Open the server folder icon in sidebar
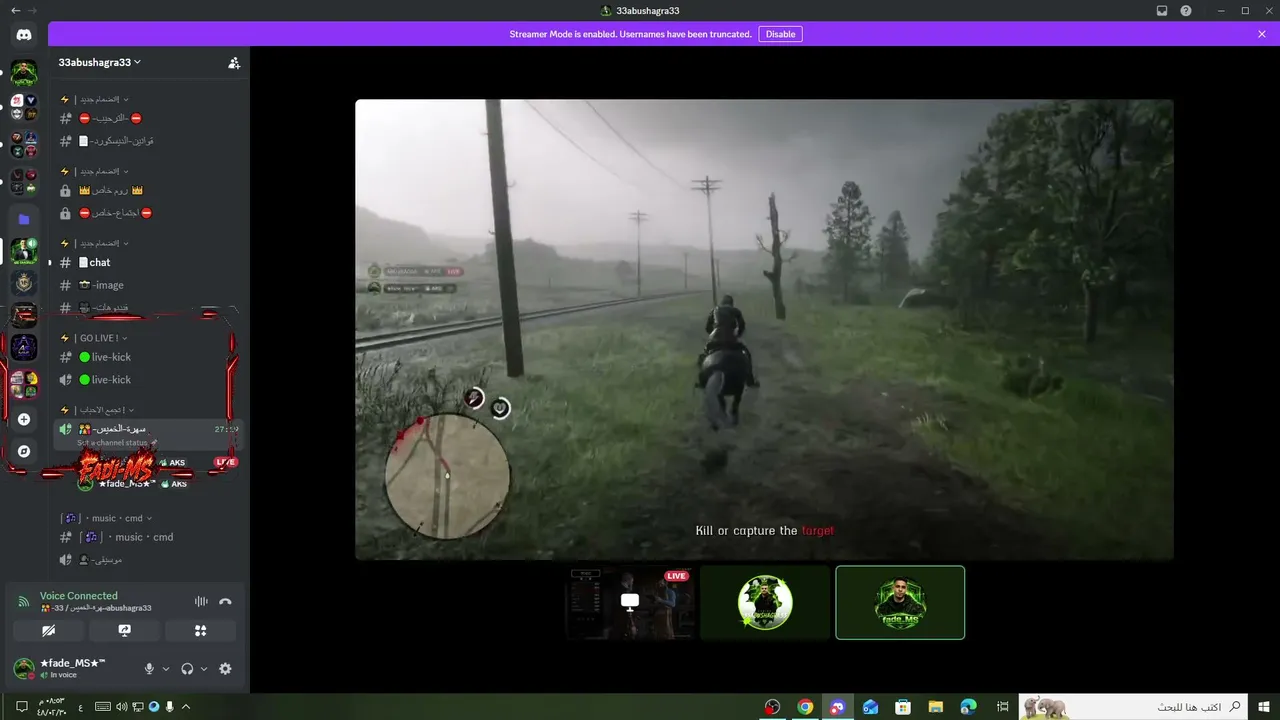This screenshot has width=1280, height=720. point(24,219)
